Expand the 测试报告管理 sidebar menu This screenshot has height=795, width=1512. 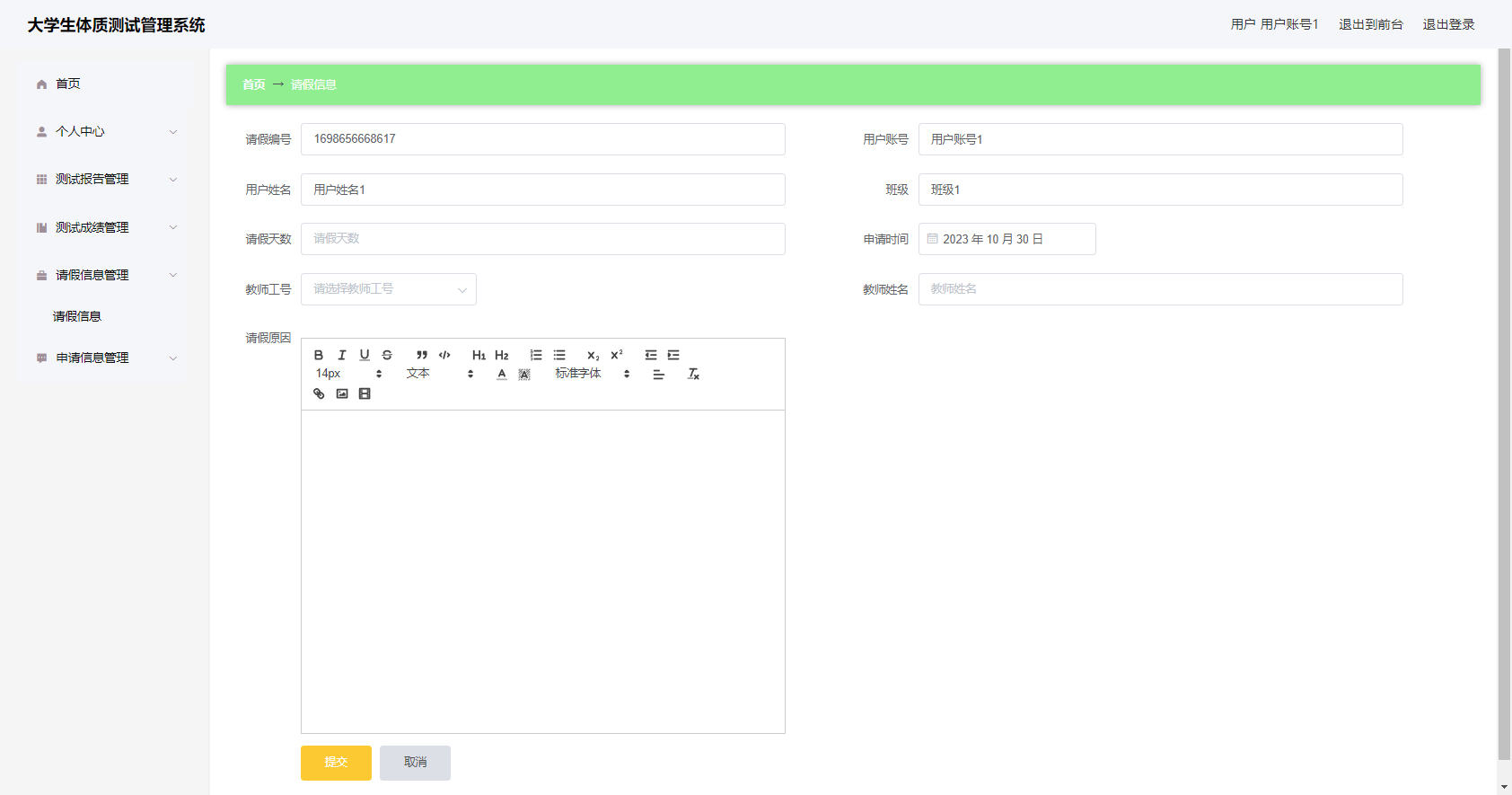(x=106, y=179)
